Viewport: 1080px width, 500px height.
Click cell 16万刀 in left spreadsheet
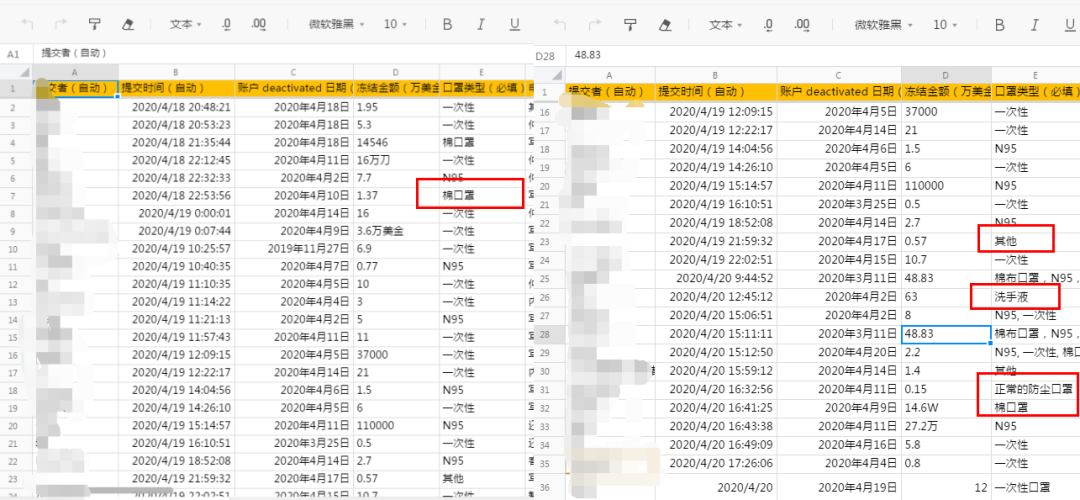coord(396,160)
